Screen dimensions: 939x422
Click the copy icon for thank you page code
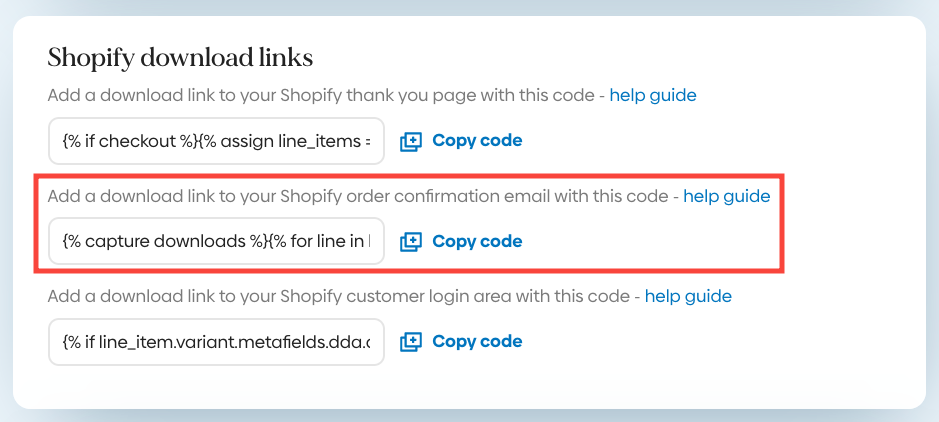[x=411, y=141]
